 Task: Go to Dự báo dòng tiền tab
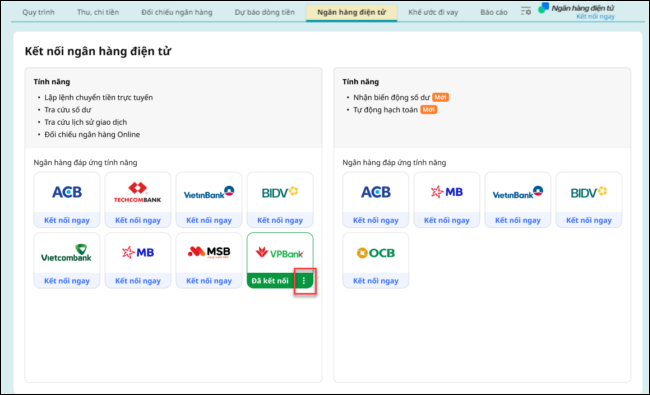[264, 12]
